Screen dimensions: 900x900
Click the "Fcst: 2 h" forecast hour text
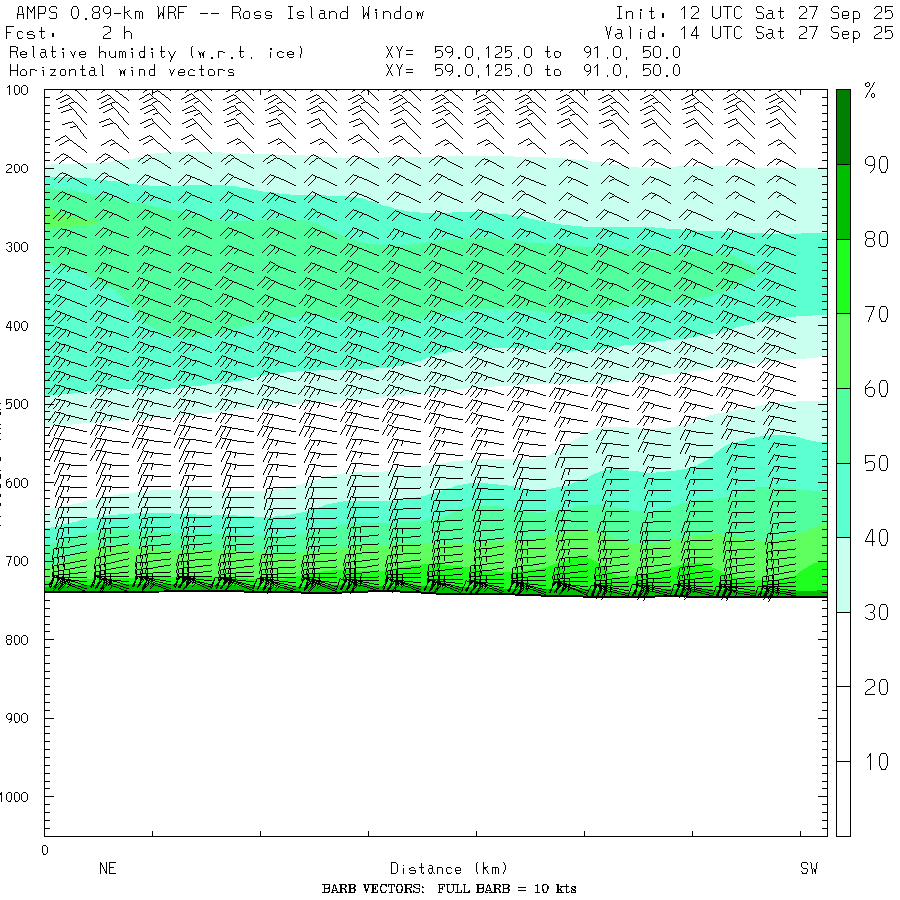click(69, 33)
